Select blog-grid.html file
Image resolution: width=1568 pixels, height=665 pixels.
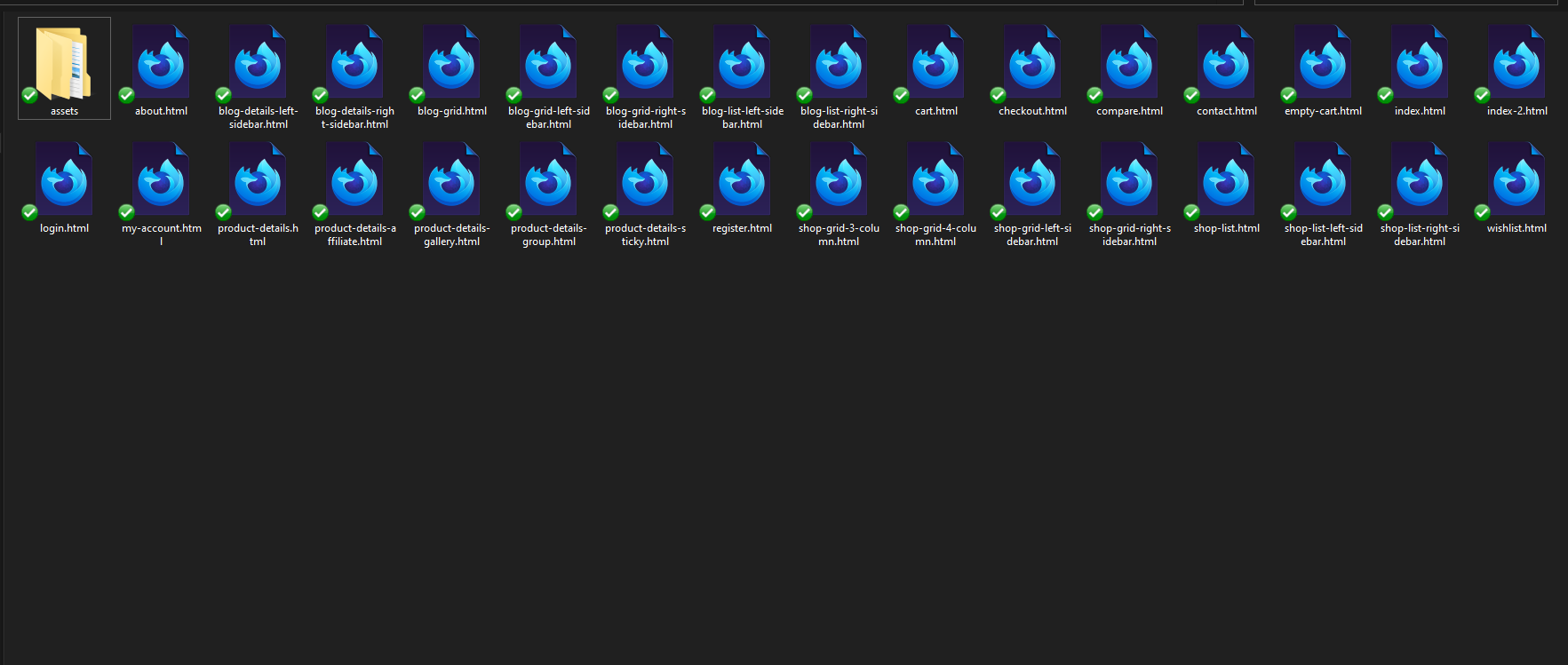(x=451, y=64)
